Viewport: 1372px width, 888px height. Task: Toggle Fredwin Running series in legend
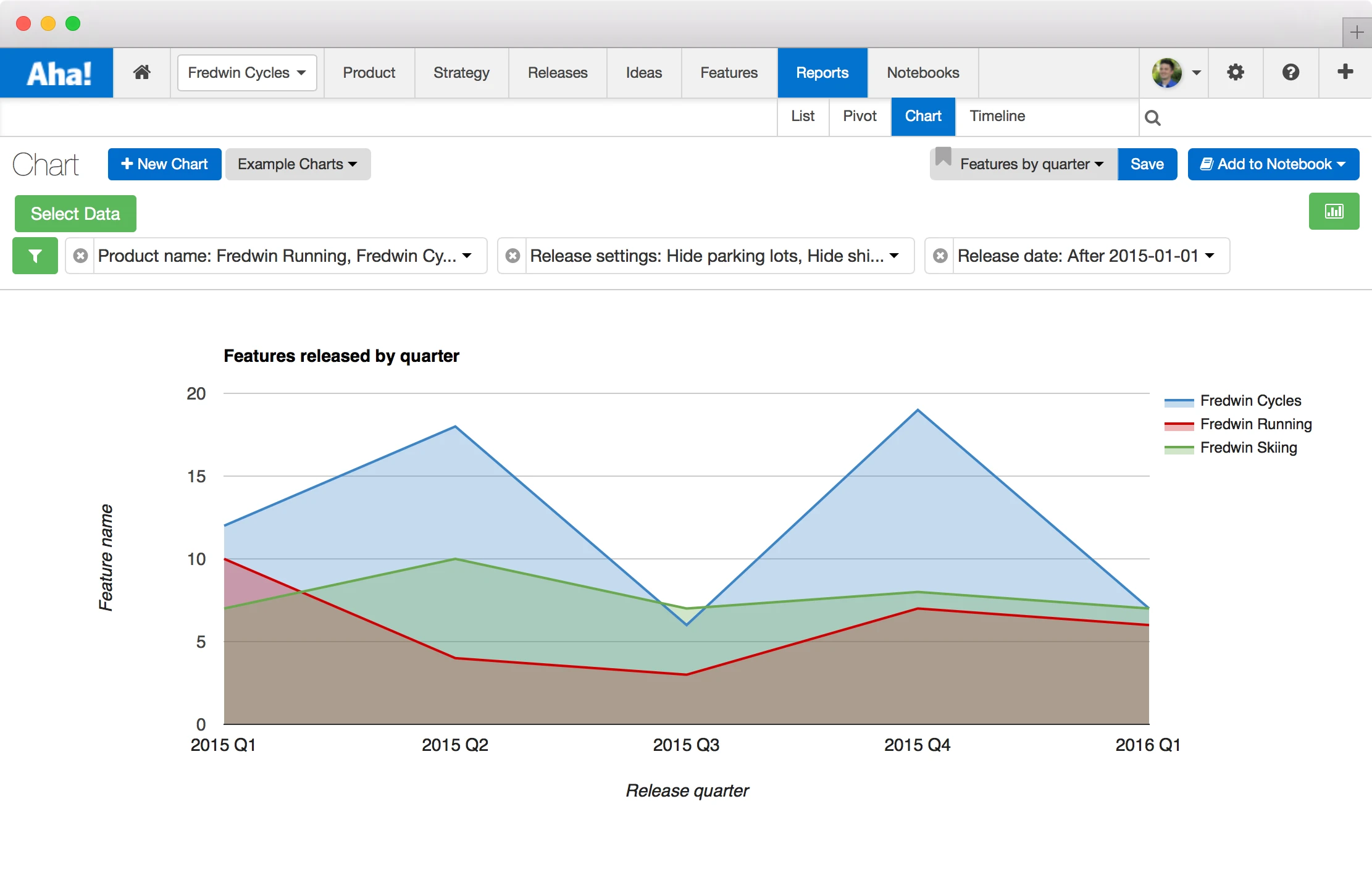[x=1255, y=424]
